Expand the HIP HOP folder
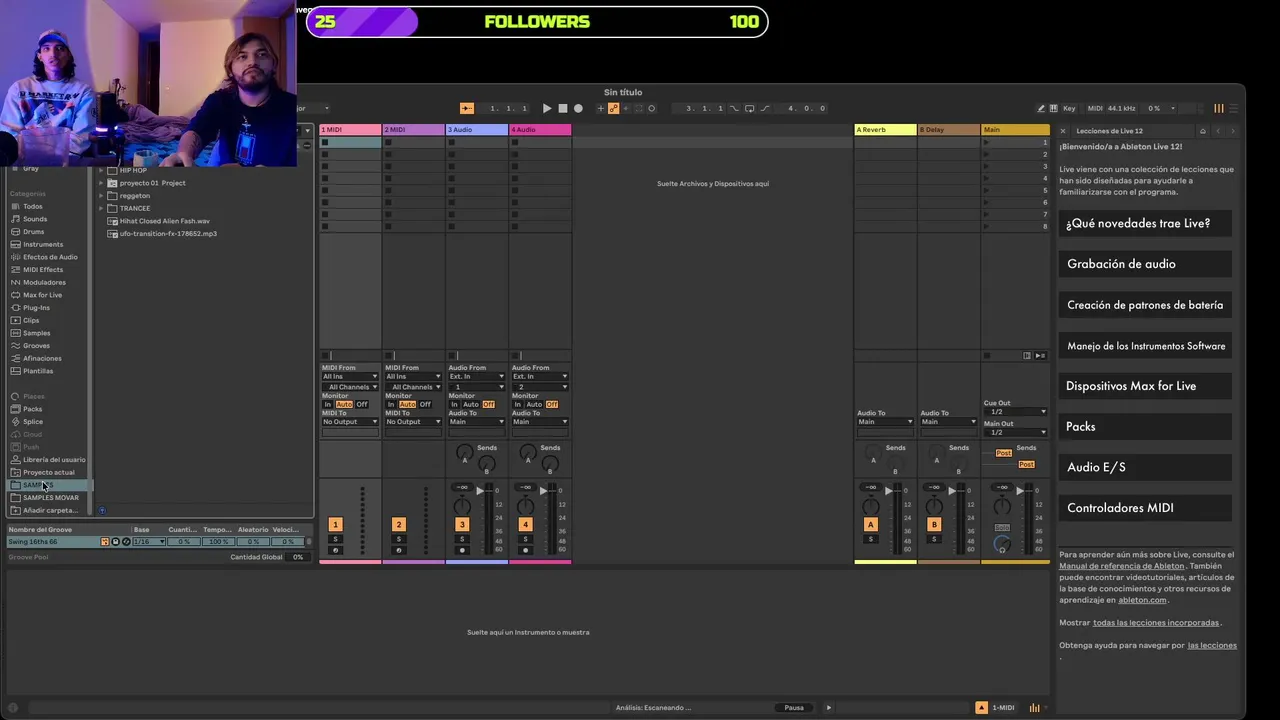1280x720 pixels. tap(101, 170)
